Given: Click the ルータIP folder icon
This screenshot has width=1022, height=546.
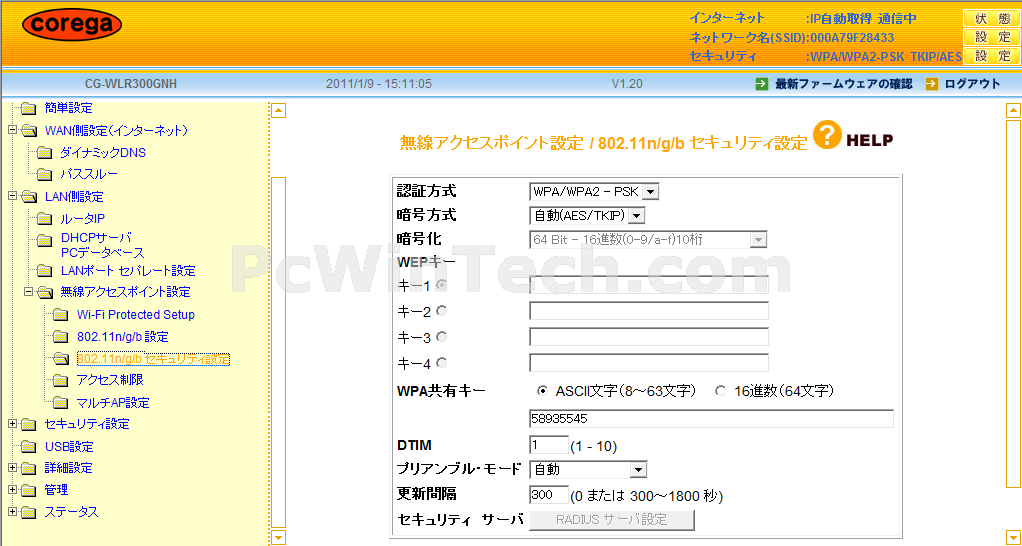Looking at the screenshot, I should click(44, 219).
